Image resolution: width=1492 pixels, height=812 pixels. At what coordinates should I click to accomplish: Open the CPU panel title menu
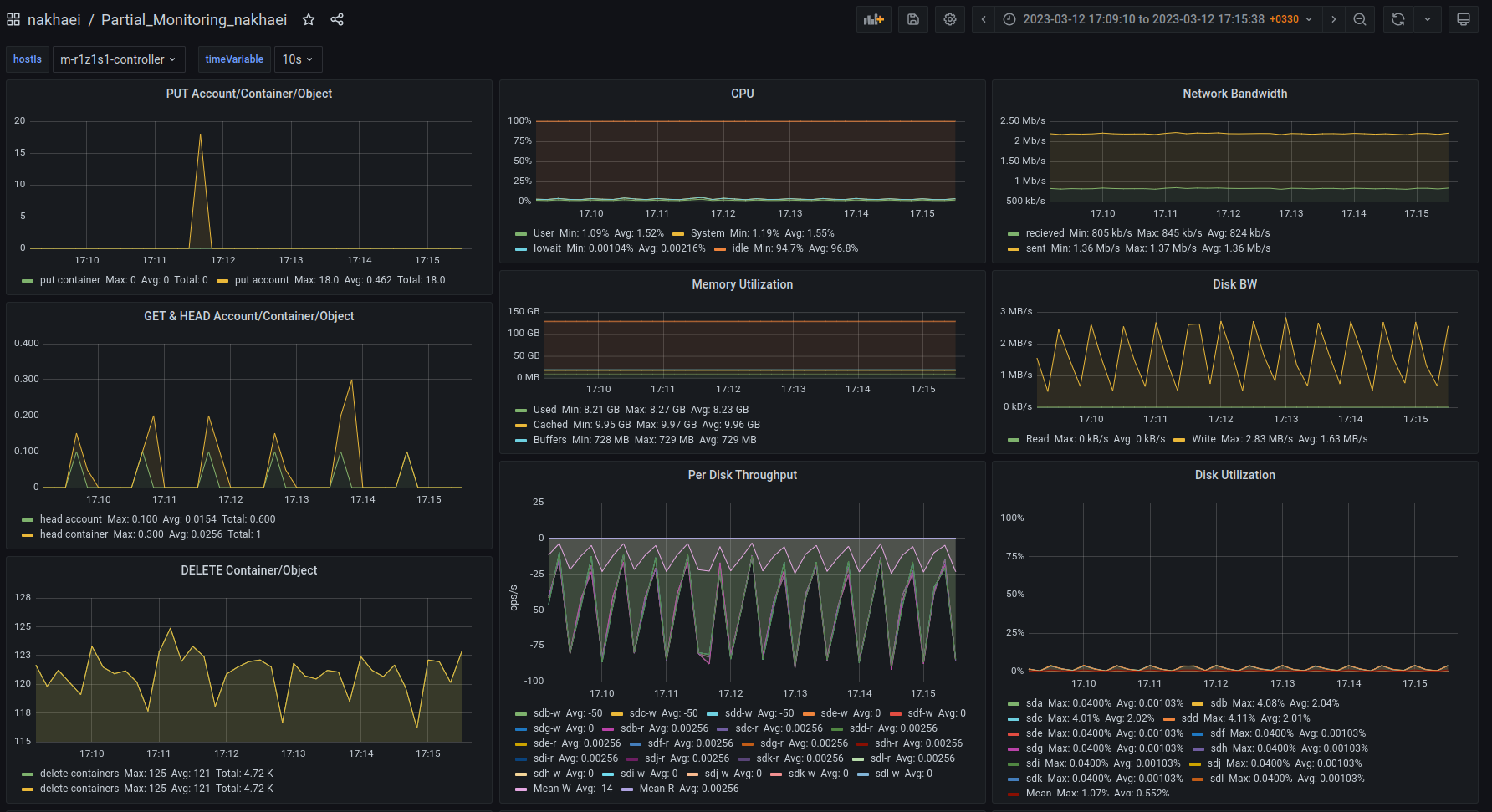coord(742,94)
